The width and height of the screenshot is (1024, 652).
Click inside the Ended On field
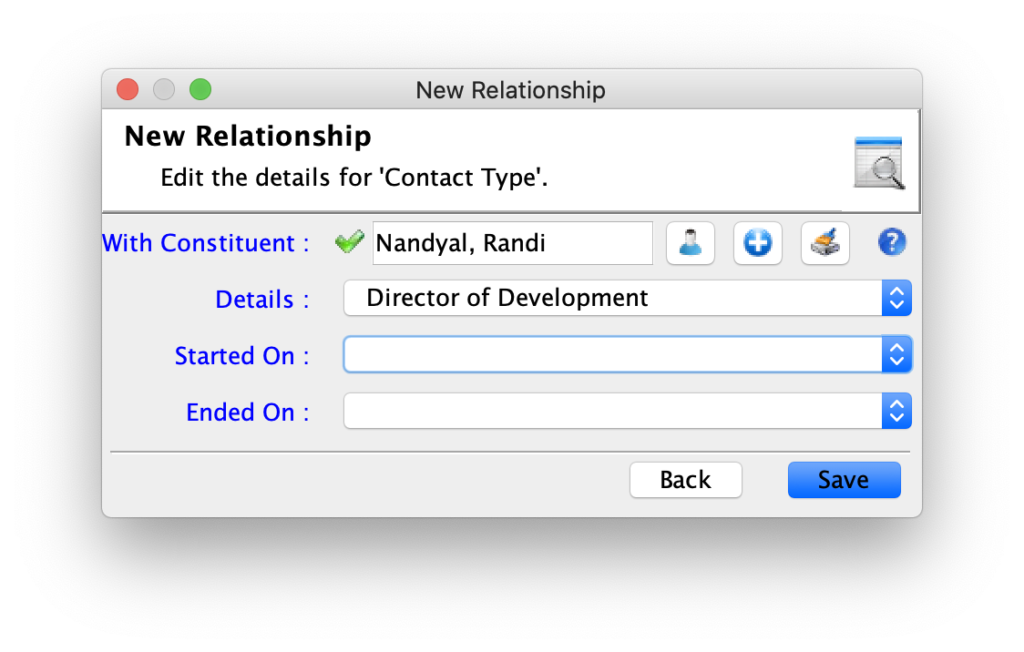[x=612, y=411]
